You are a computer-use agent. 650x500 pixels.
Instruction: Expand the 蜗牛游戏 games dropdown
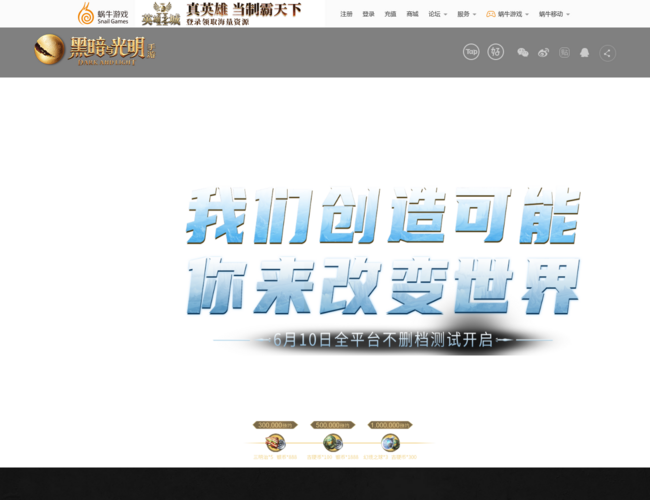coord(513,14)
